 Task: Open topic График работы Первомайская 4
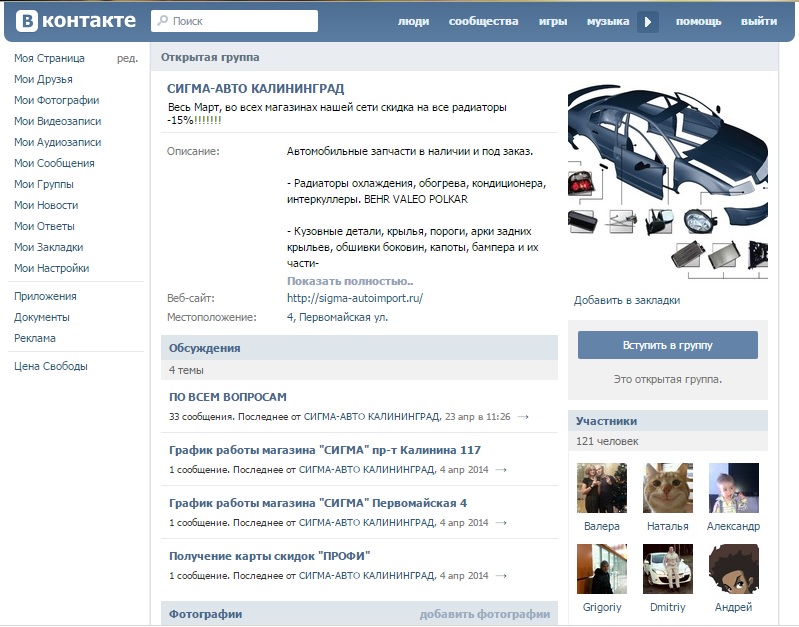(318, 503)
